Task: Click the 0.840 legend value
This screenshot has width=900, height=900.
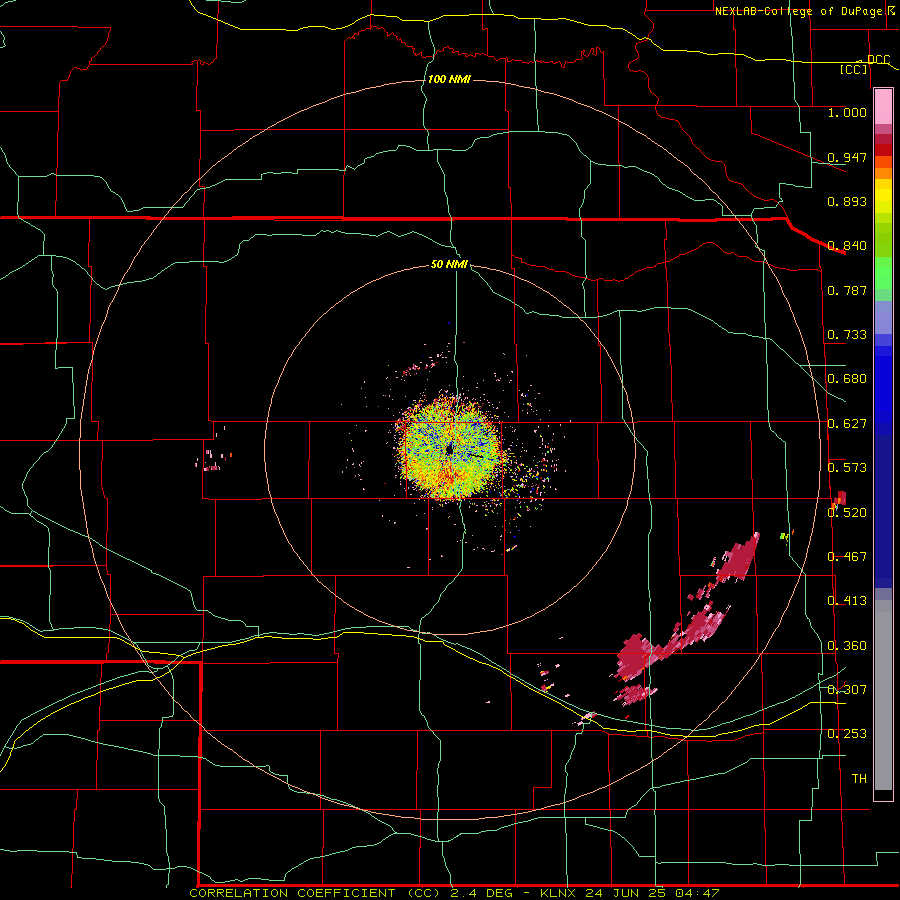Action: coord(847,246)
